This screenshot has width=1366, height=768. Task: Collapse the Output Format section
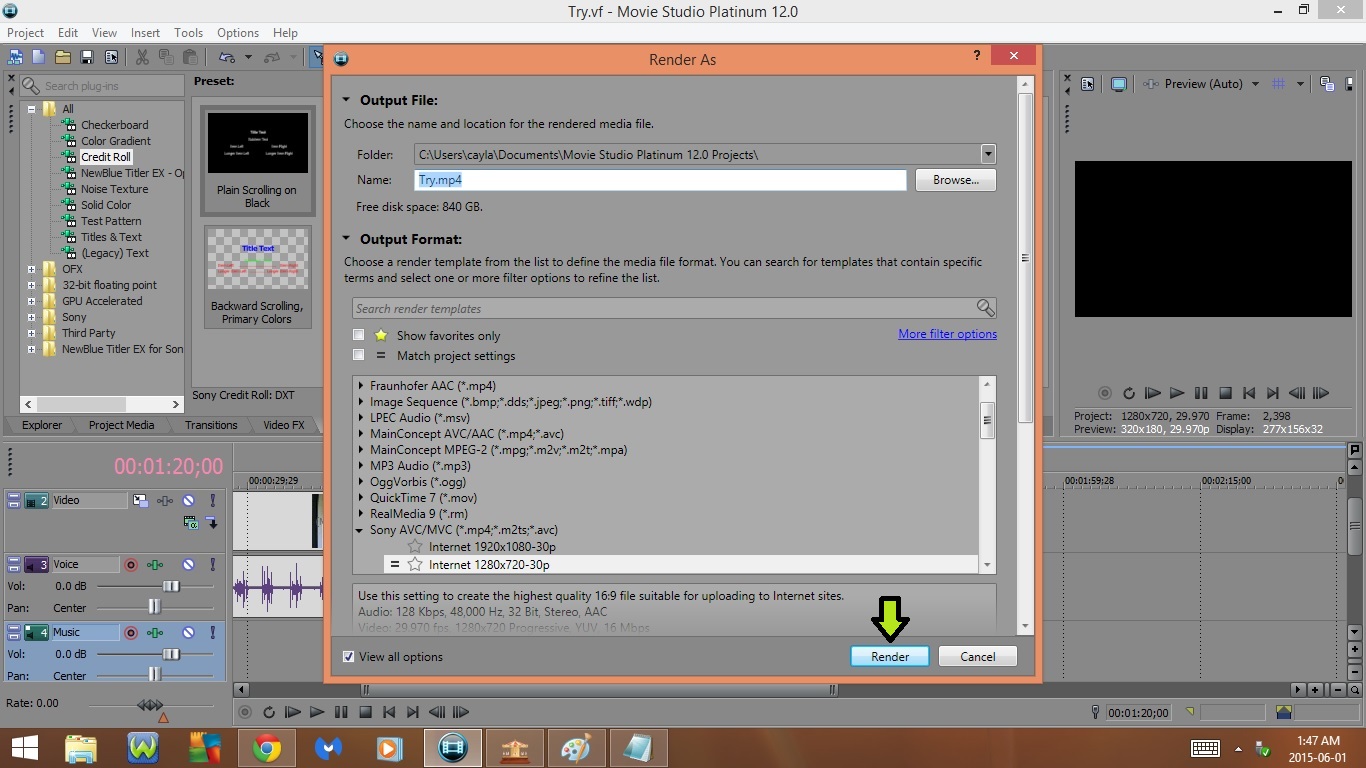(347, 239)
